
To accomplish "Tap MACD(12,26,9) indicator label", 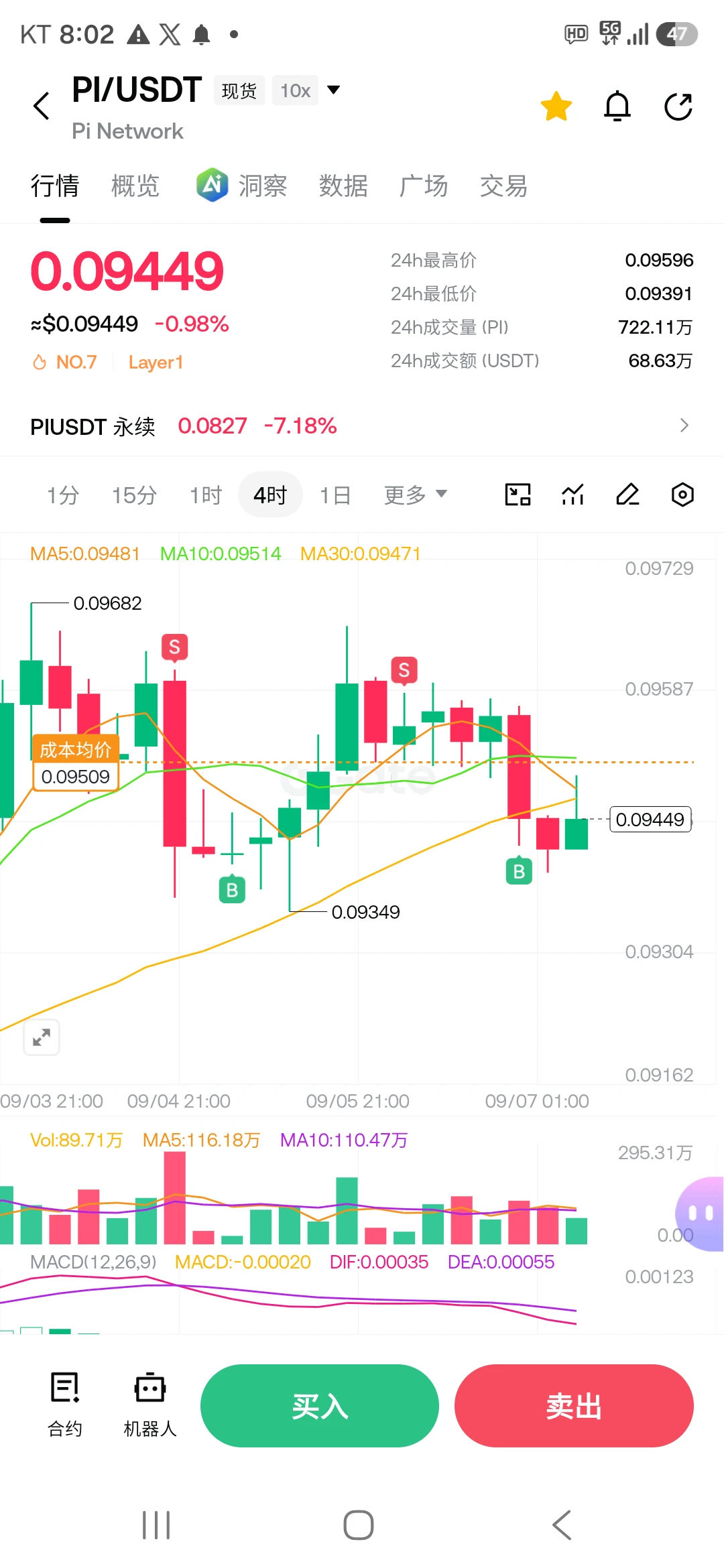I will coord(93,1262).
